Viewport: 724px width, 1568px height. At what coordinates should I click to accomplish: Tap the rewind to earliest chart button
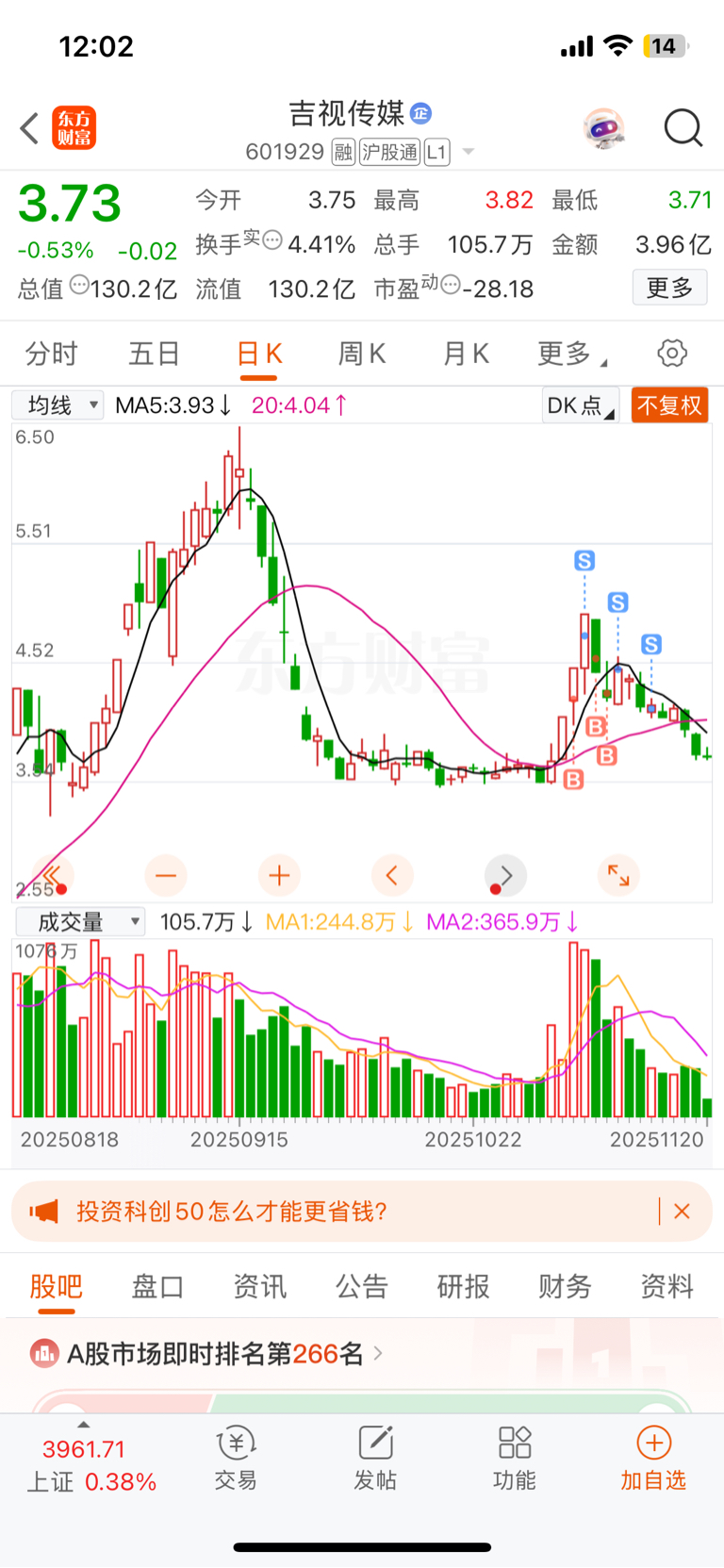52,876
